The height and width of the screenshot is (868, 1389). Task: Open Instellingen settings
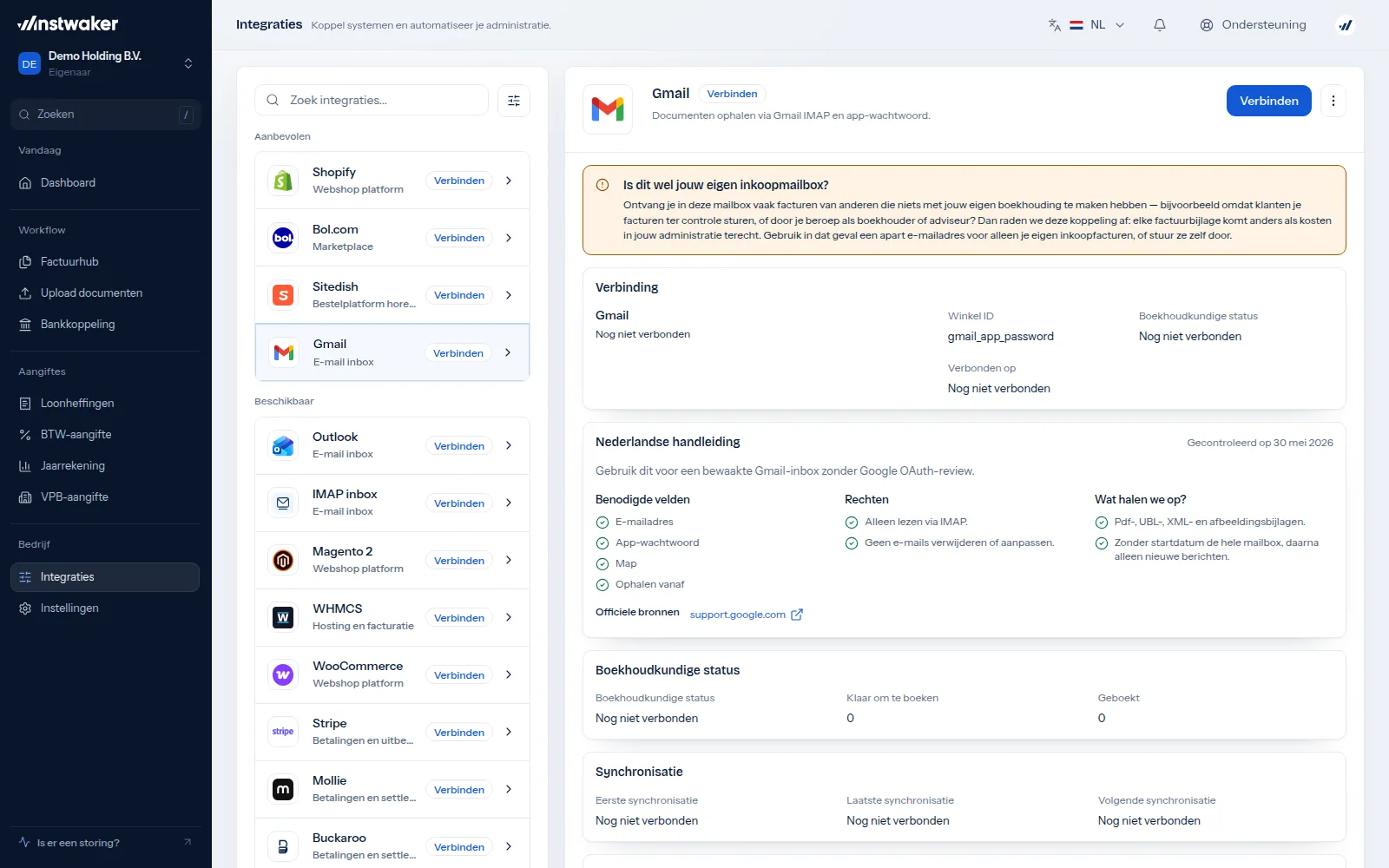(x=105, y=608)
